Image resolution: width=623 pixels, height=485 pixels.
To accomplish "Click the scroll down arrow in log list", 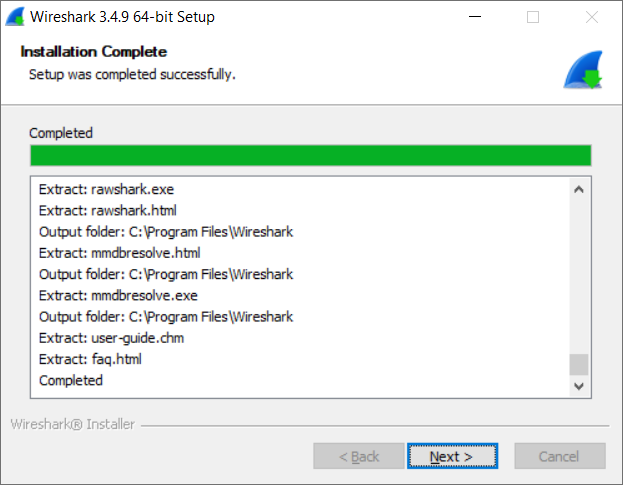I will tap(579, 386).
